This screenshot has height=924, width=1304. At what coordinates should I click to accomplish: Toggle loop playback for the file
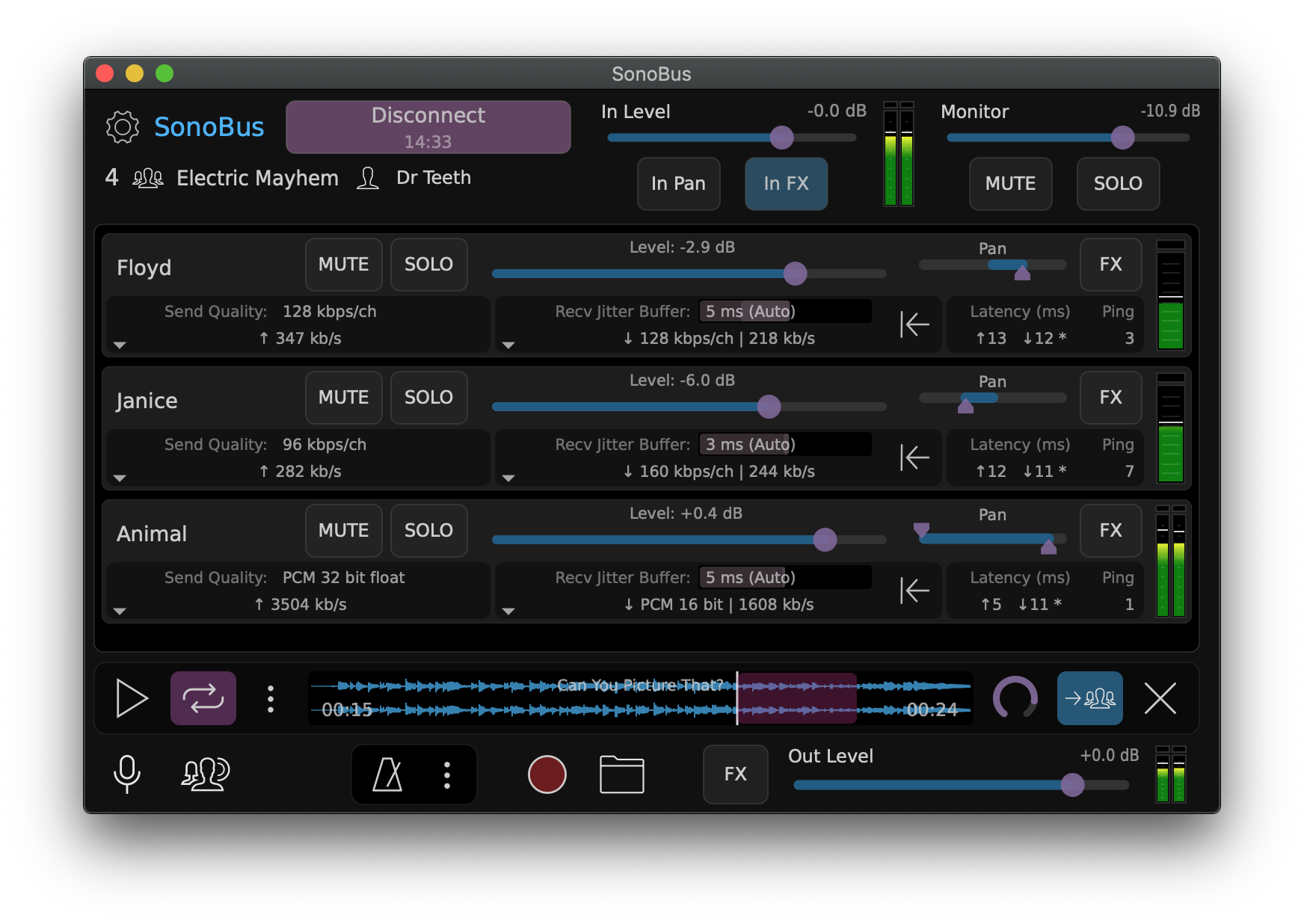pyautogui.click(x=203, y=698)
